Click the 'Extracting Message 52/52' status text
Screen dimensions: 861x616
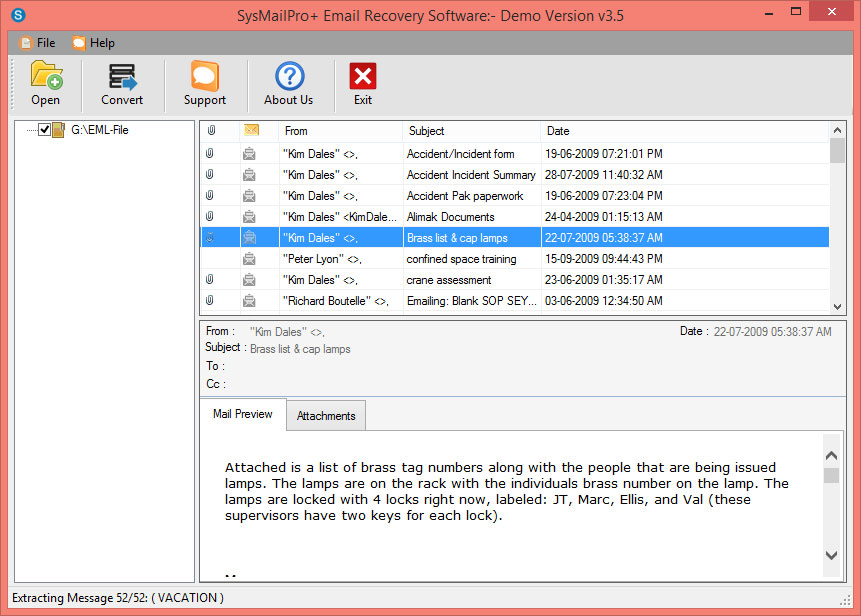118,598
